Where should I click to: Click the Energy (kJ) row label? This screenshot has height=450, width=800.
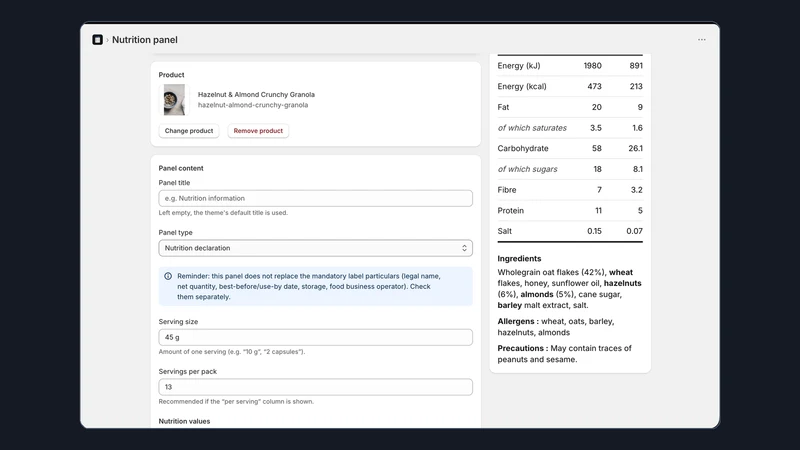point(519,66)
